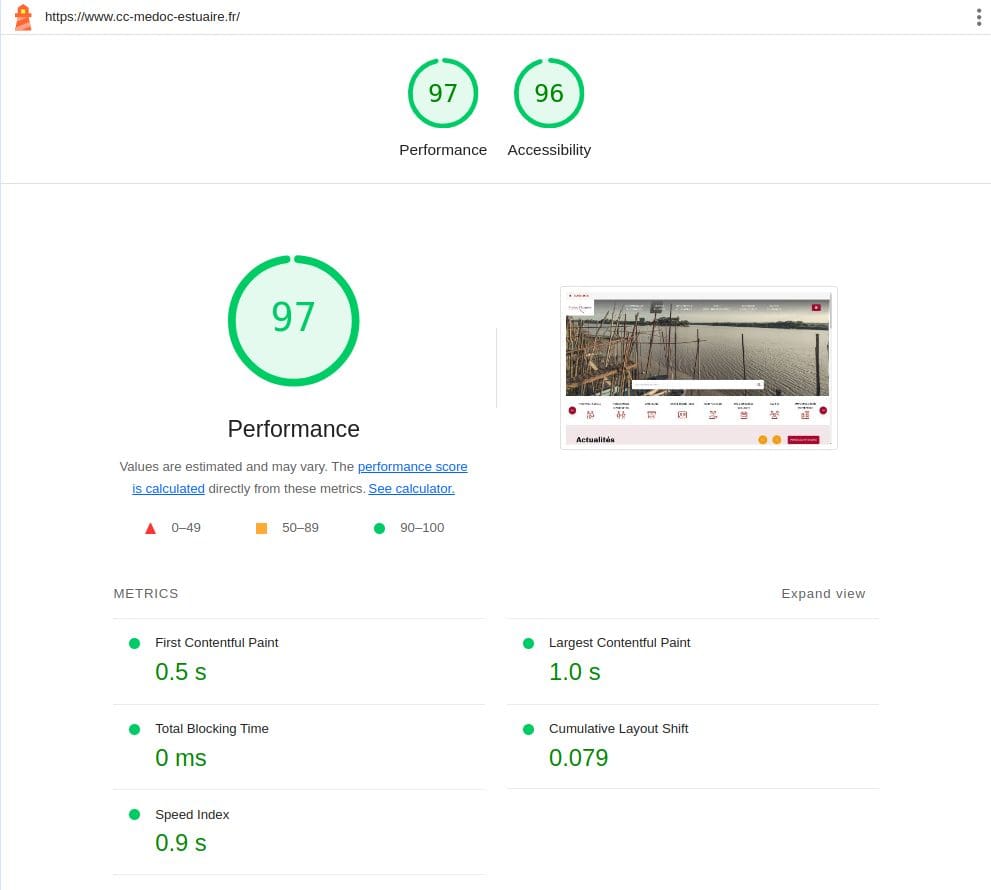This screenshot has height=890, width=991.
Task: Toggle Expand view for metrics
Action: click(822, 594)
